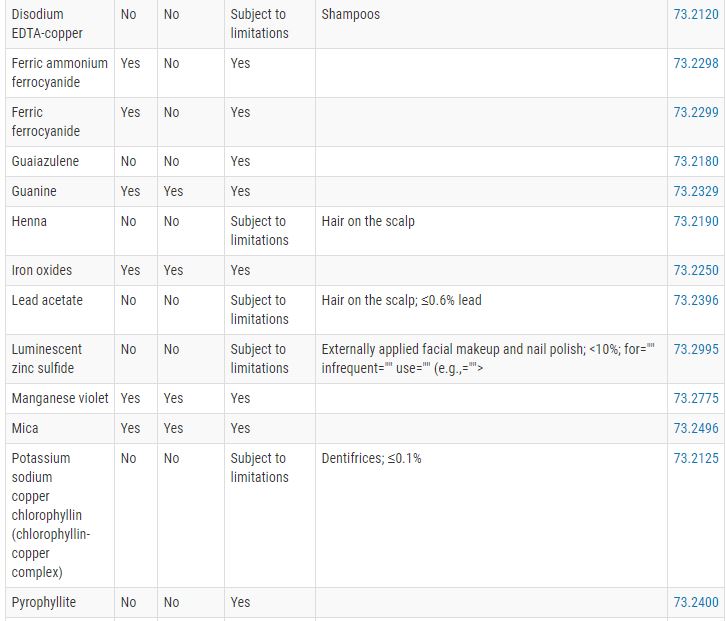Viewport: 726px width, 621px height.
Task: Click the 73.2299 reference link
Action: pos(696,113)
